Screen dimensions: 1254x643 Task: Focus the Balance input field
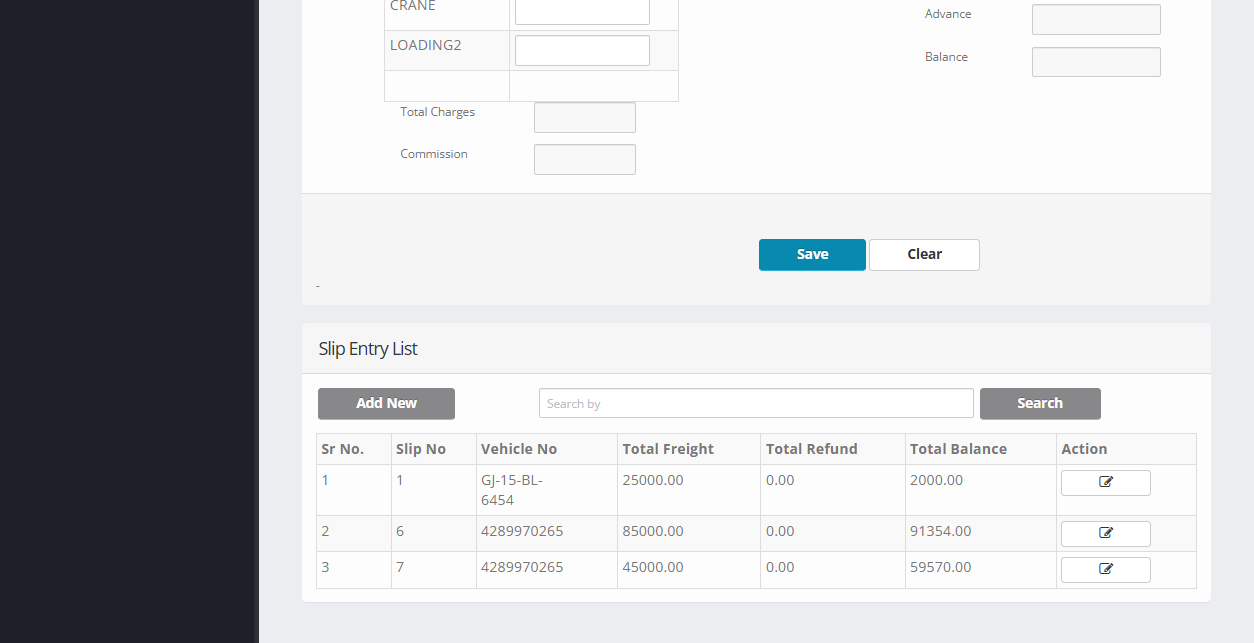pos(1096,62)
